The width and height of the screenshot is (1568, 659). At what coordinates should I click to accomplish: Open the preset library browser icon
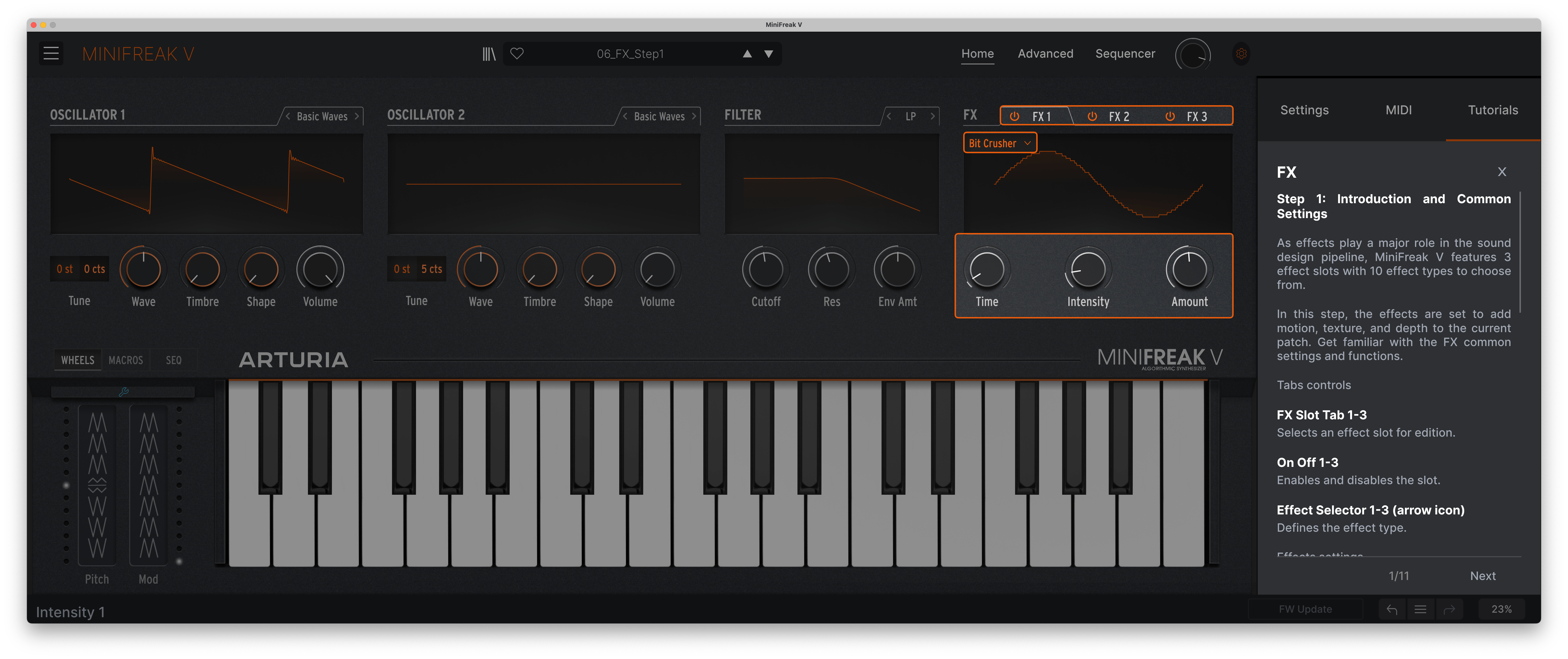pos(489,54)
